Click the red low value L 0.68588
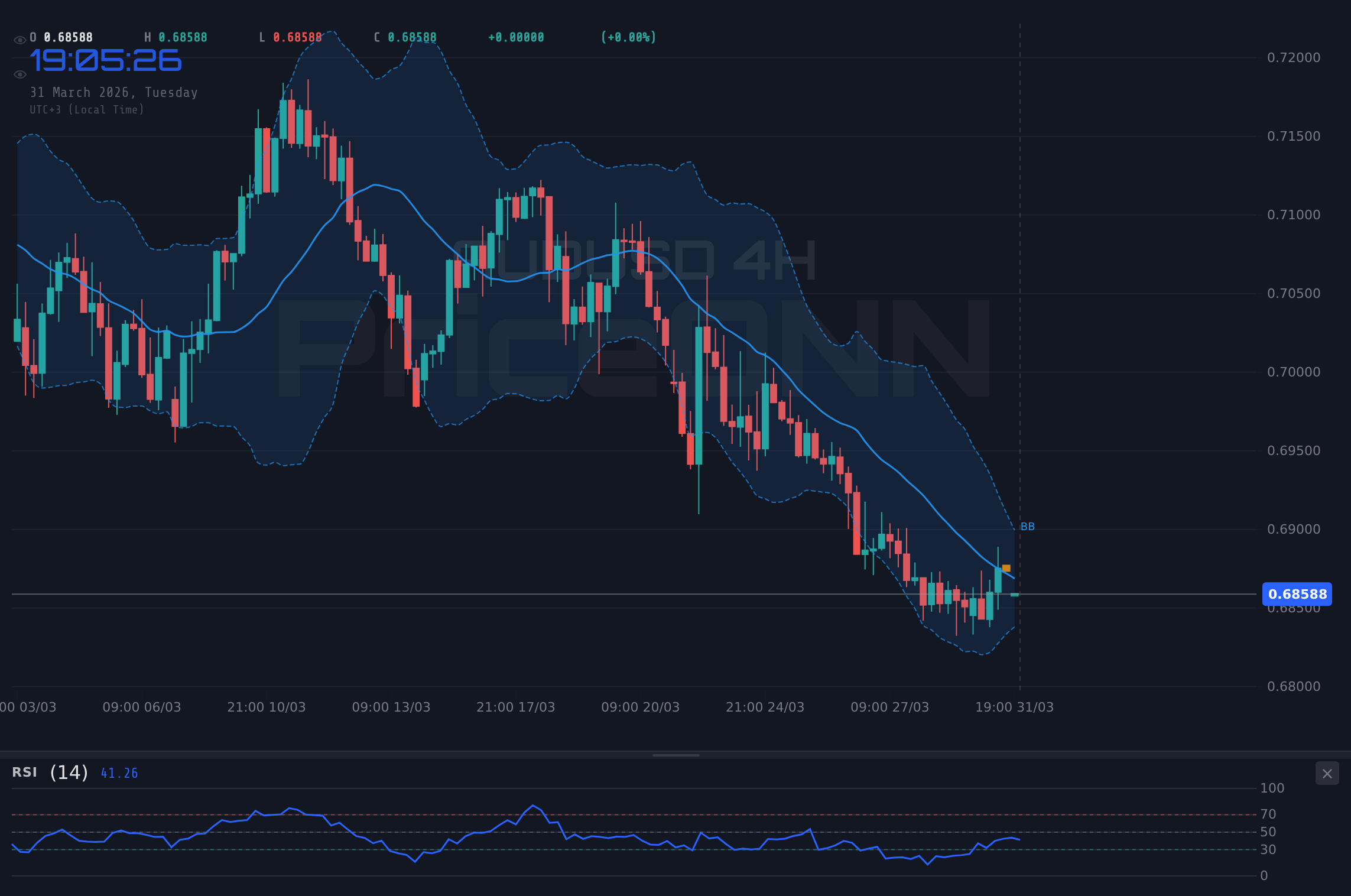The image size is (1351, 896). [291, 37]
